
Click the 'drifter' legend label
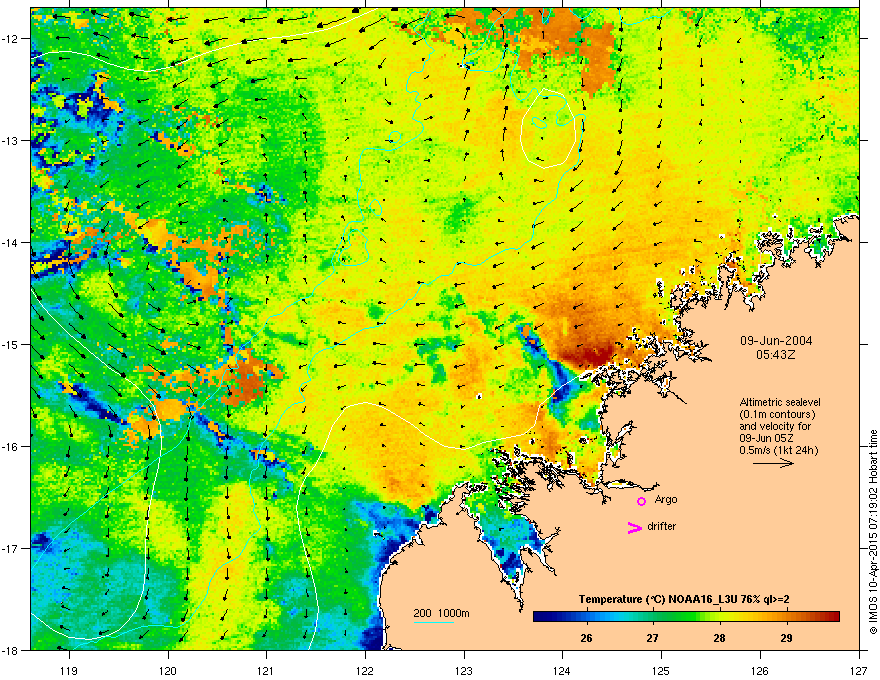coord(662,526)
